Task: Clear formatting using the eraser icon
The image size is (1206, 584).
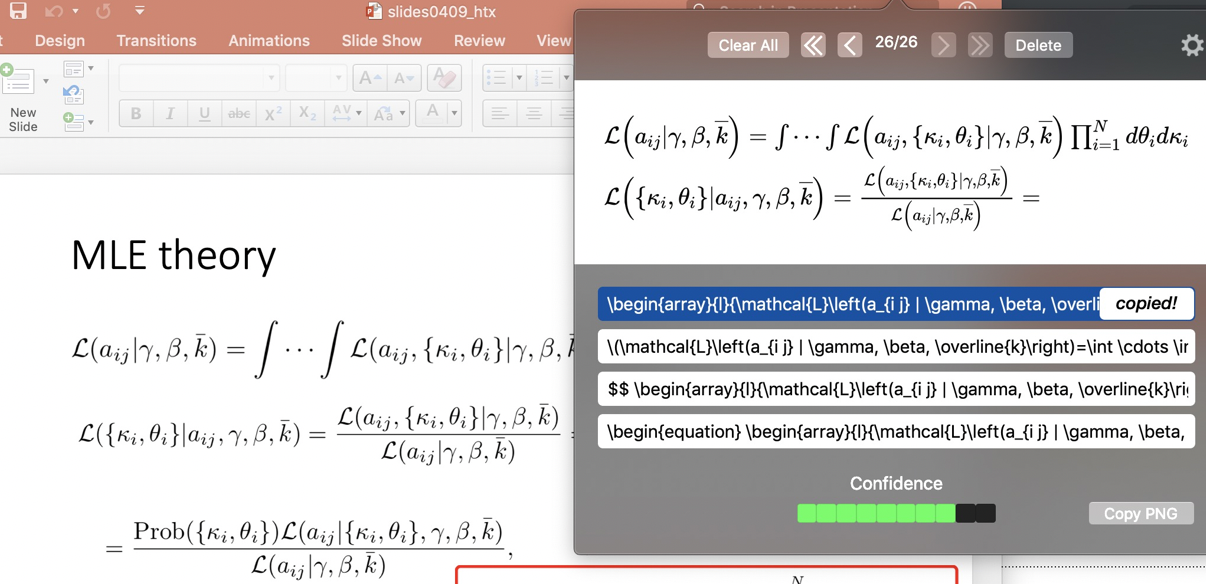Action: [x=443, y=77]
